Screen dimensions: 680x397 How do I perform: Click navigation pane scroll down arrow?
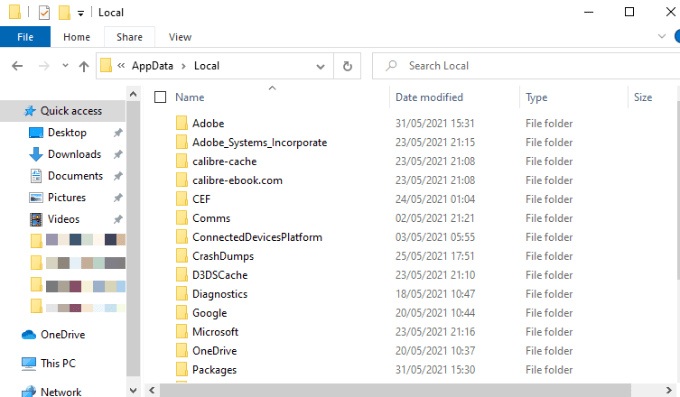pyautogui.click(x=133, y=390)
